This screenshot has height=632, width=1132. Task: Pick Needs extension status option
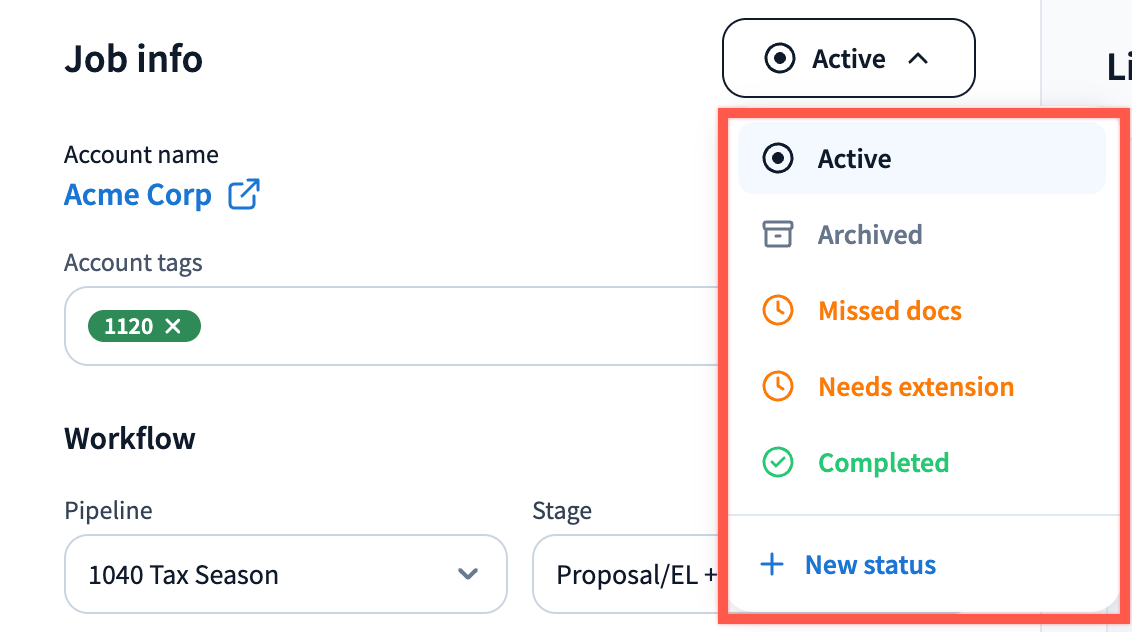(x=915, y=387)
